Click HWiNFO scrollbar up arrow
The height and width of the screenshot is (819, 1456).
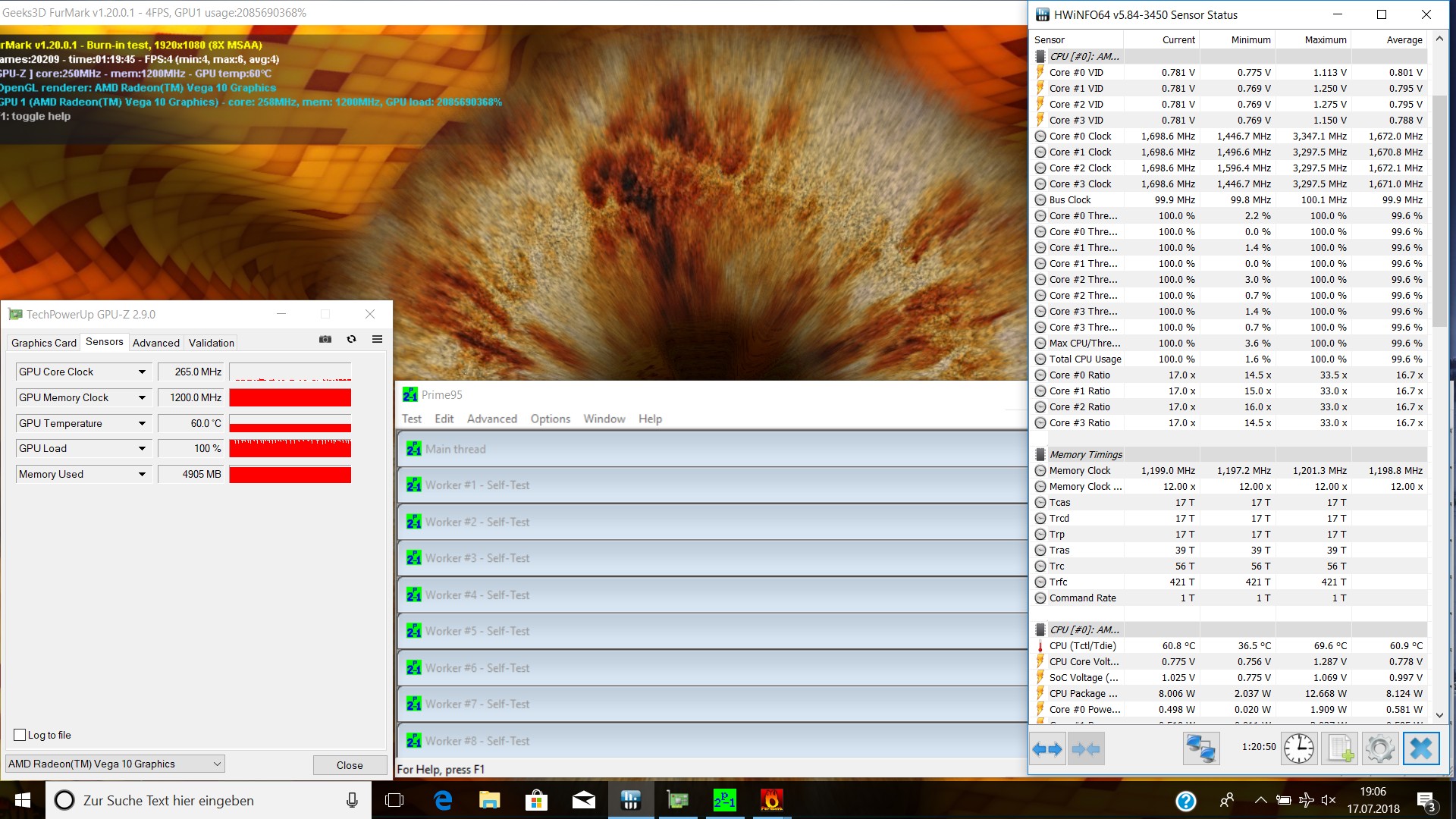point(1439,38)
